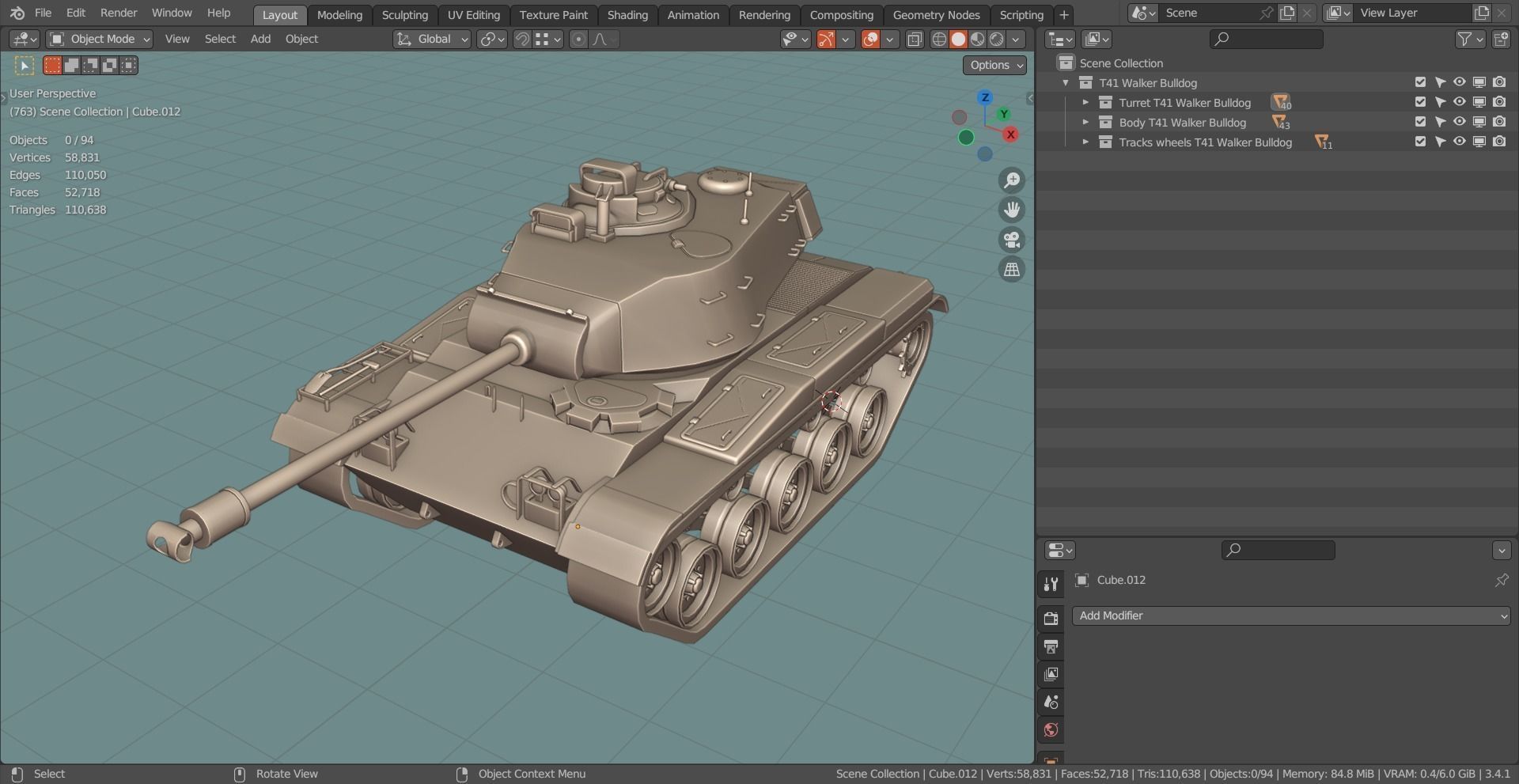Viewport: 1519px width, 784px height.
Task: Open the Output properties tab
Action: 1051,646
